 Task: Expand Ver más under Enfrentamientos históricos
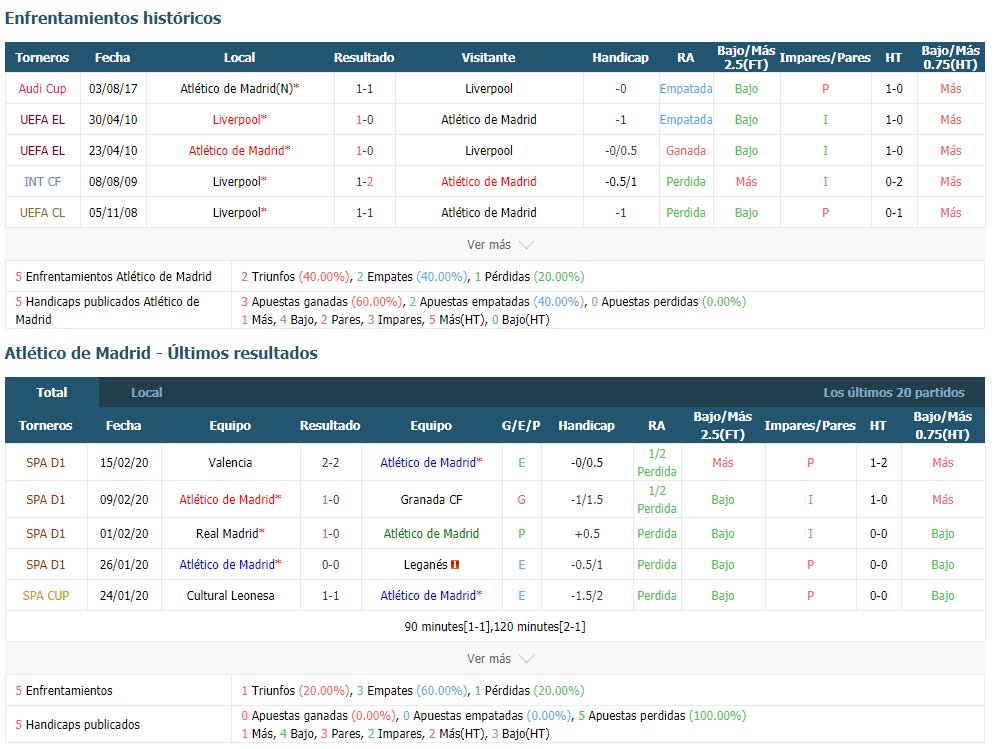tap(500, 245)
